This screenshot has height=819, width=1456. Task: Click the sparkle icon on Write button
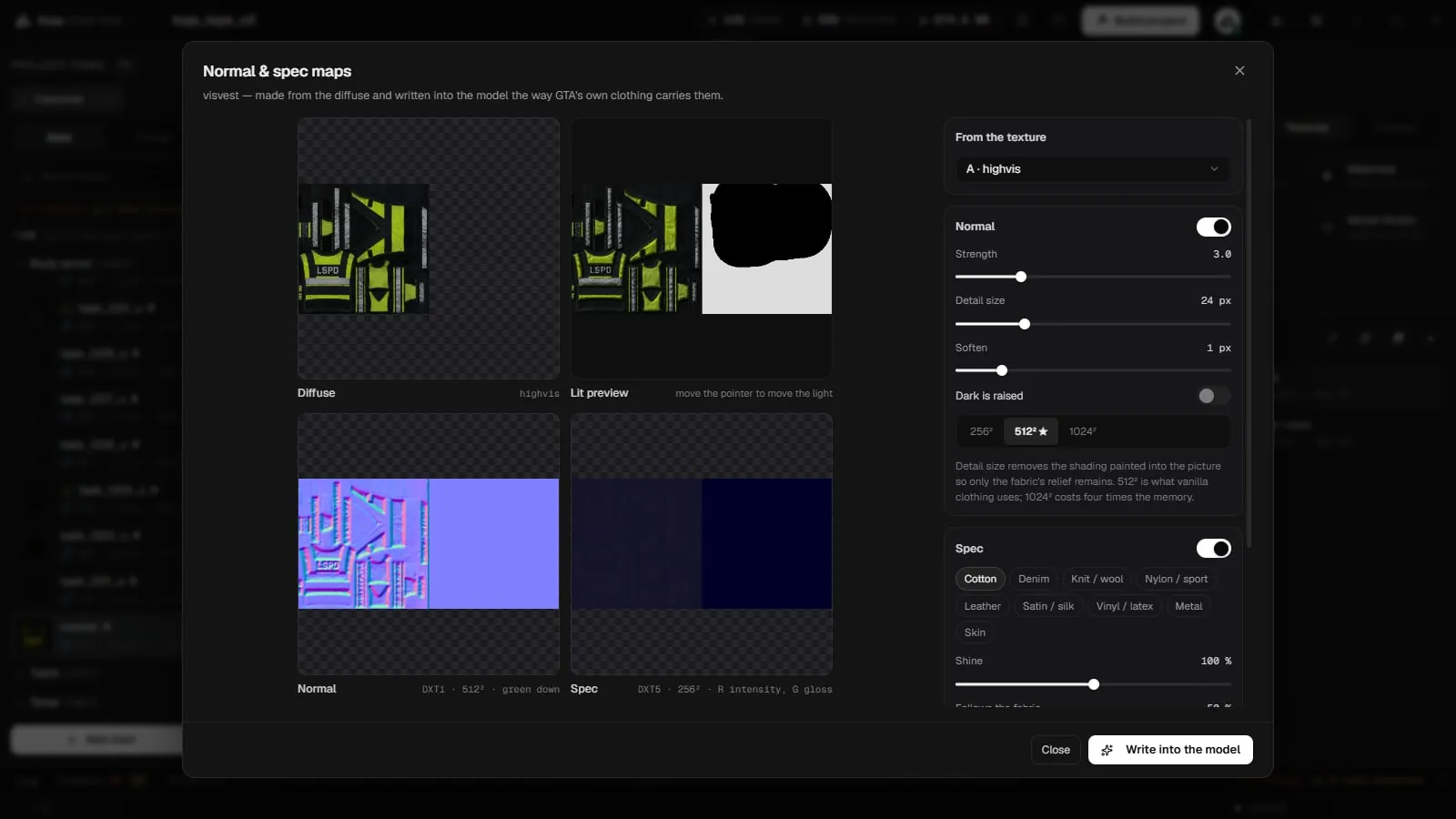click(x=1107, y=750)
